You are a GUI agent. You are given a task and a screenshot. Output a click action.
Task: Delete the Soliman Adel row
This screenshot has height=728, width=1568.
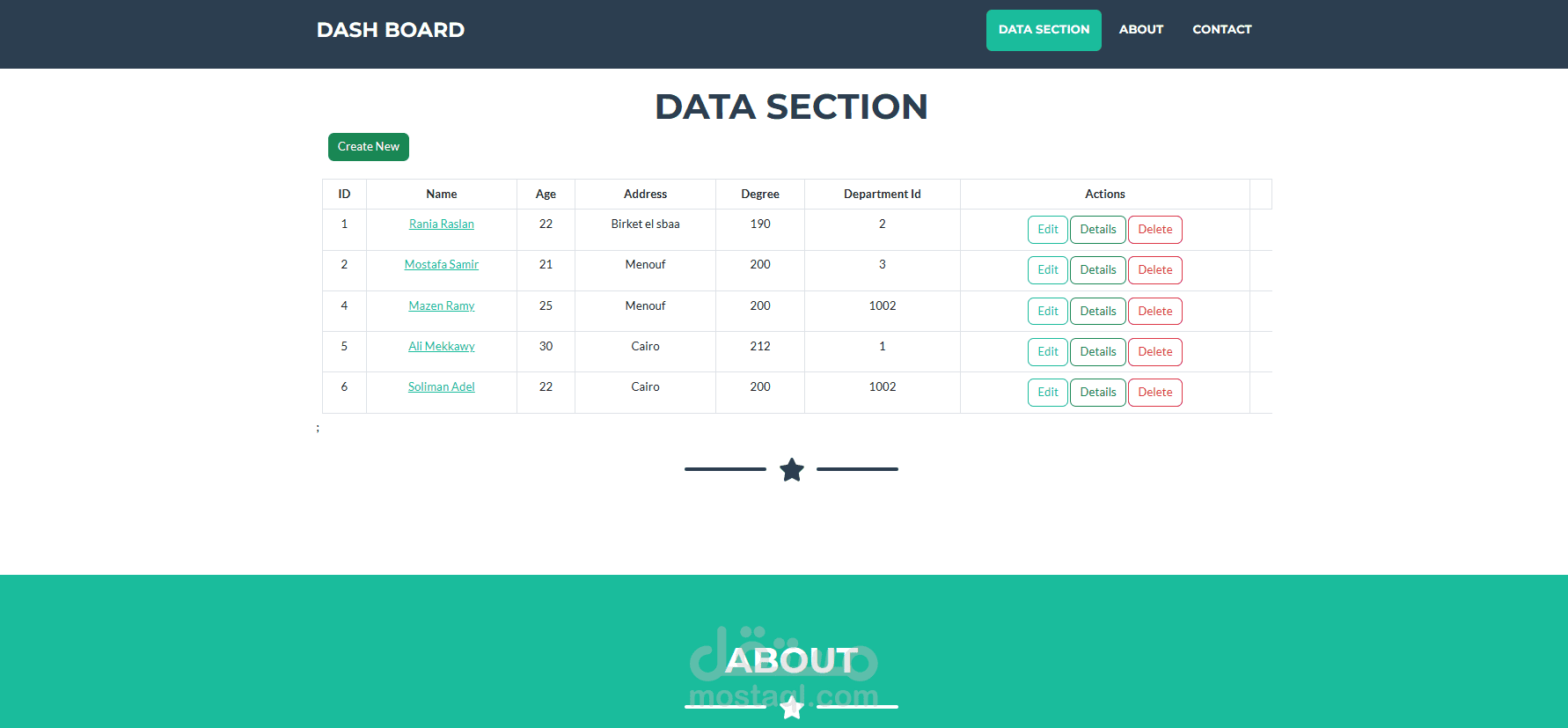(x=1155, y=393)
